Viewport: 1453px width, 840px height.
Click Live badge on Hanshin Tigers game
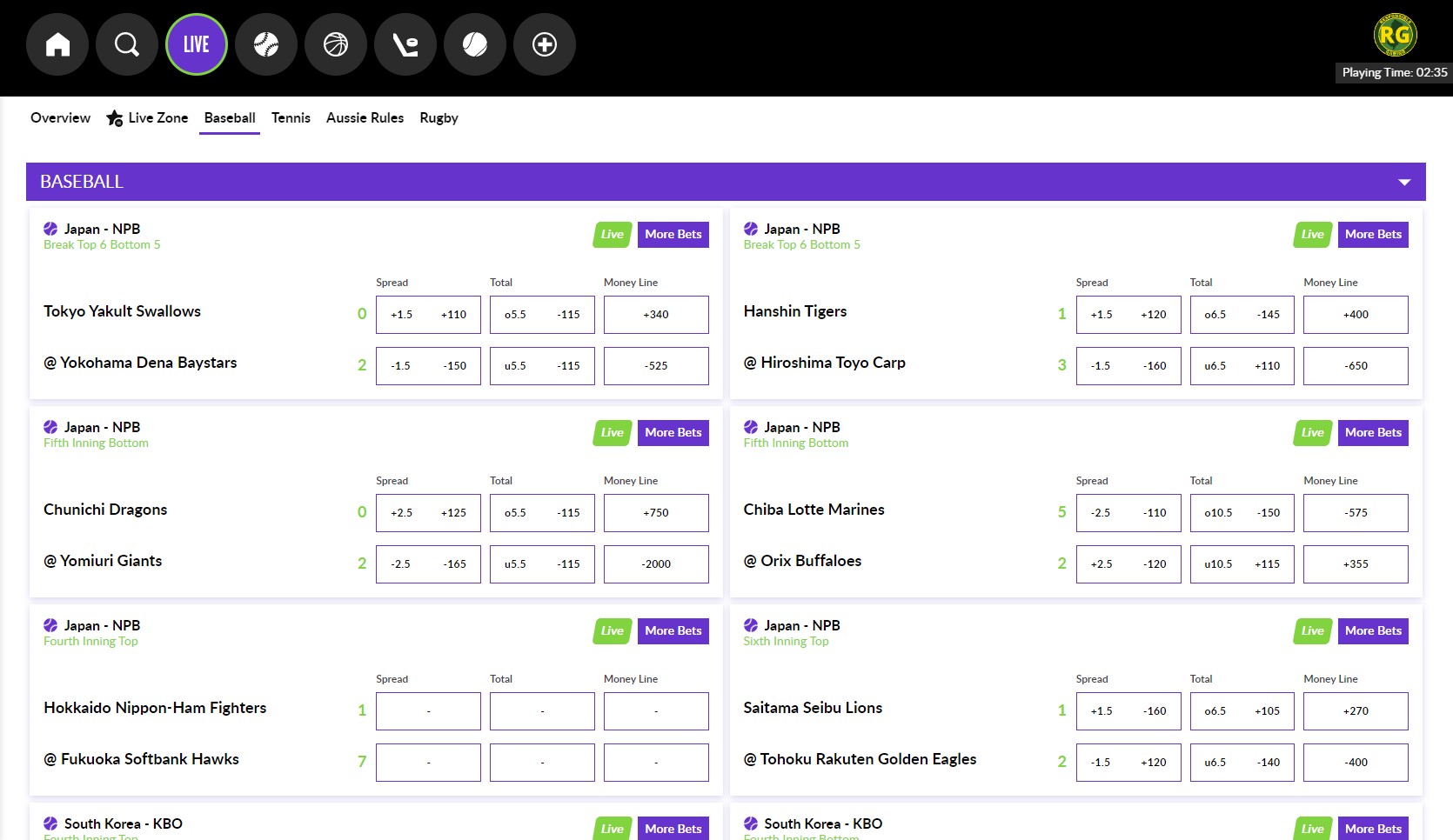[1312, 234]
